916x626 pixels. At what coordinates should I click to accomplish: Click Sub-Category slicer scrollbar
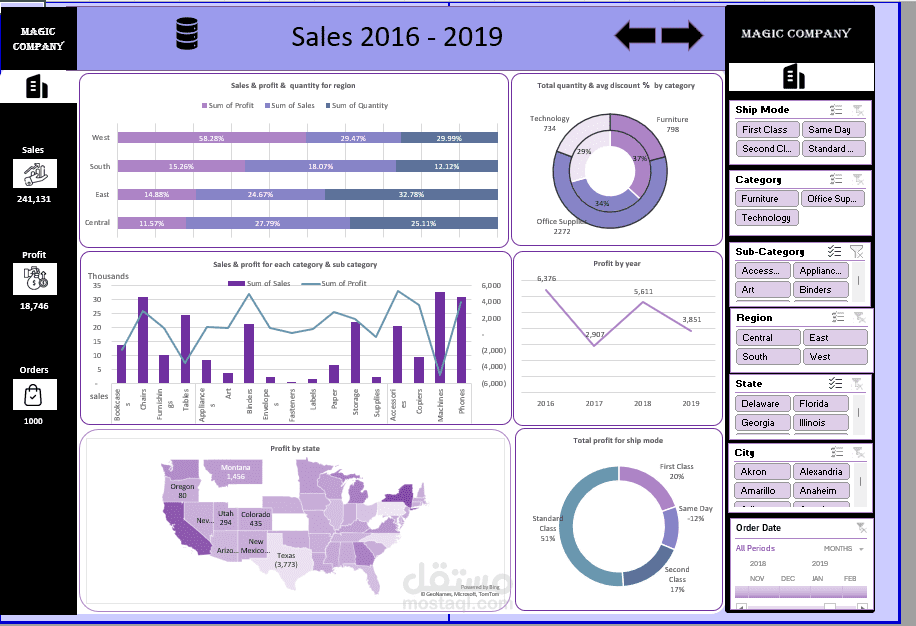point(858,281)
